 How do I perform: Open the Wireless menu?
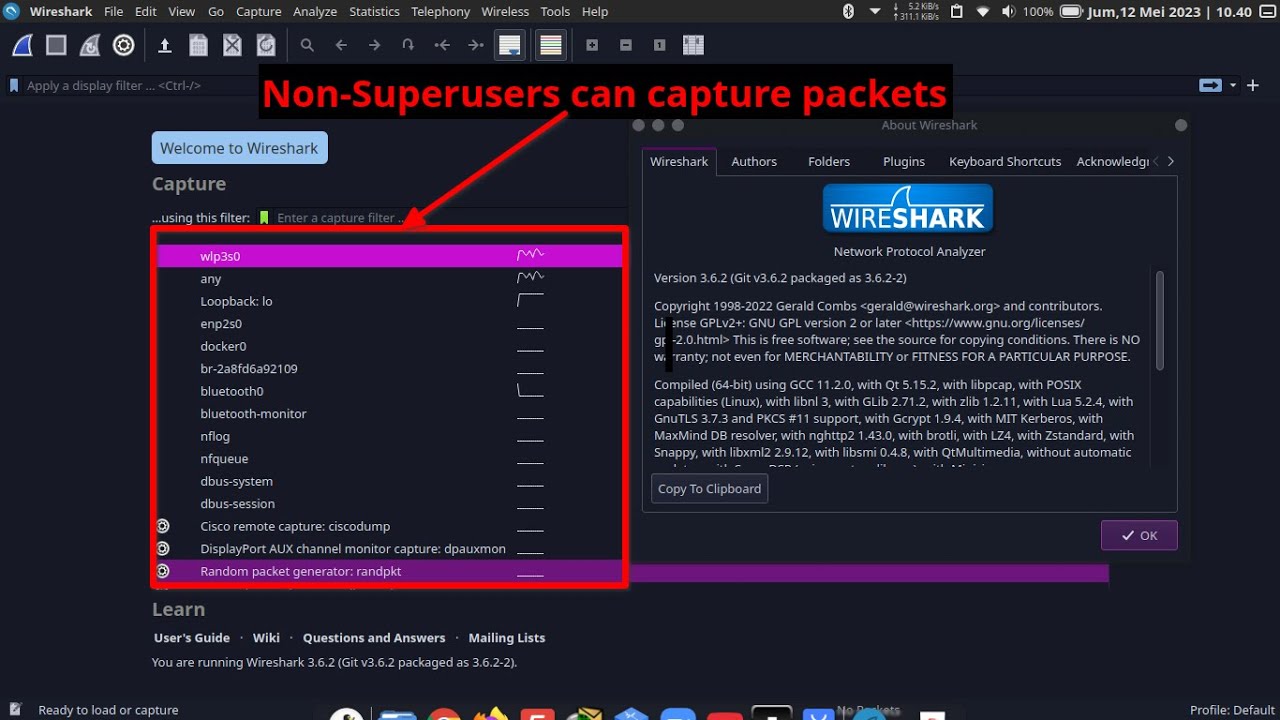coord(505,11)
